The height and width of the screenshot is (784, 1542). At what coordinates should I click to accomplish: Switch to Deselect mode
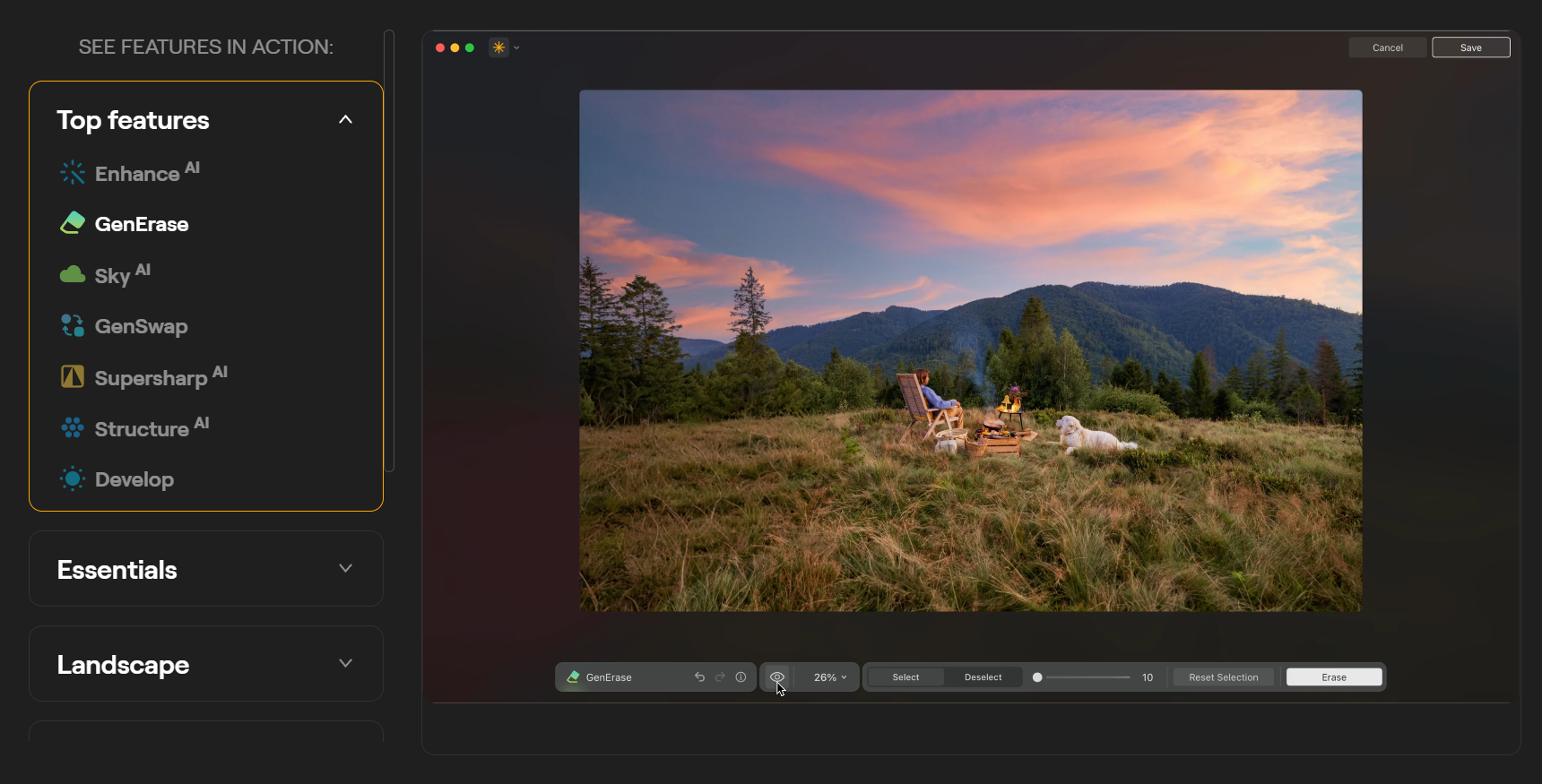point(983,677)
